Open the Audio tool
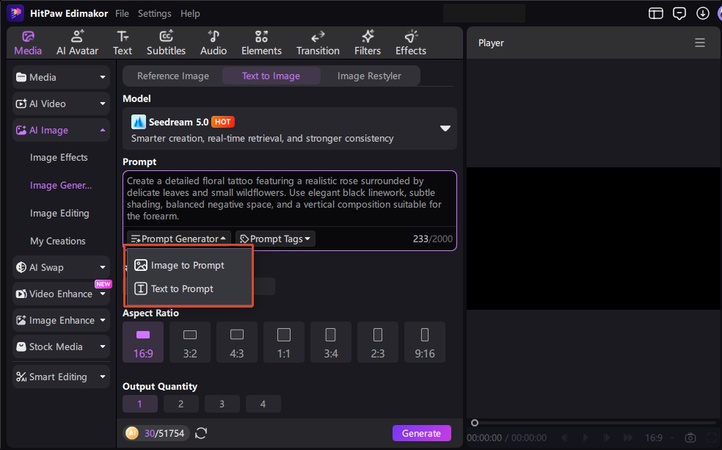 tap(213, 43)
